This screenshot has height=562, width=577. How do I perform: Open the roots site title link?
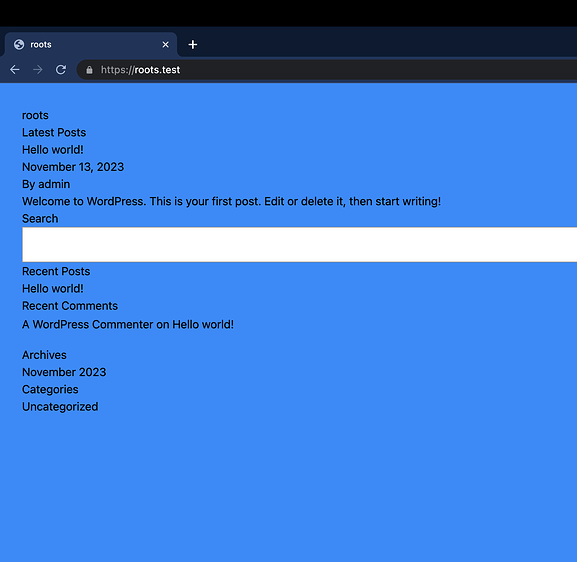(35, 115)
